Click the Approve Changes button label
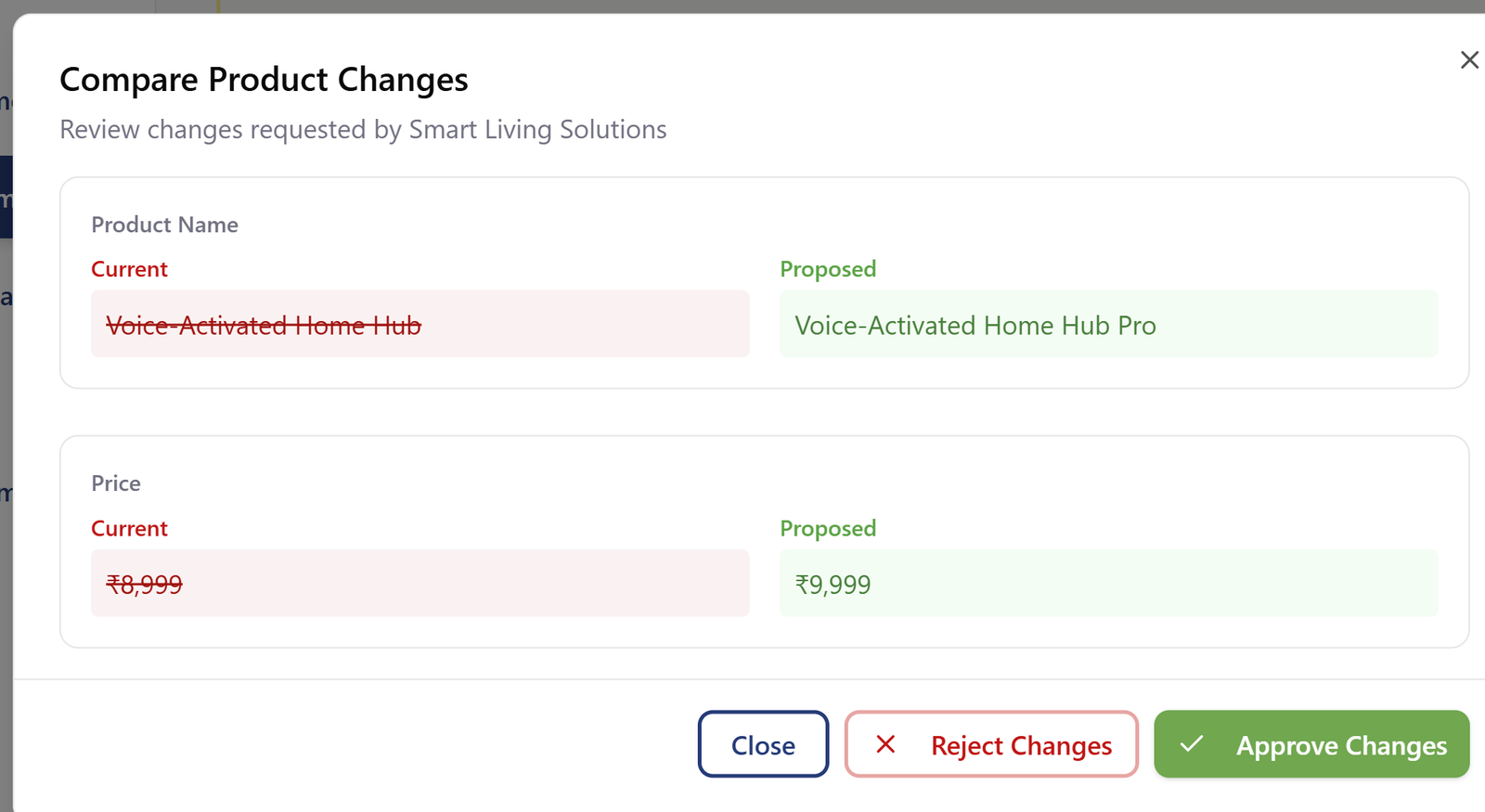Screen dimensions: 1485x812 point(1341,746)
